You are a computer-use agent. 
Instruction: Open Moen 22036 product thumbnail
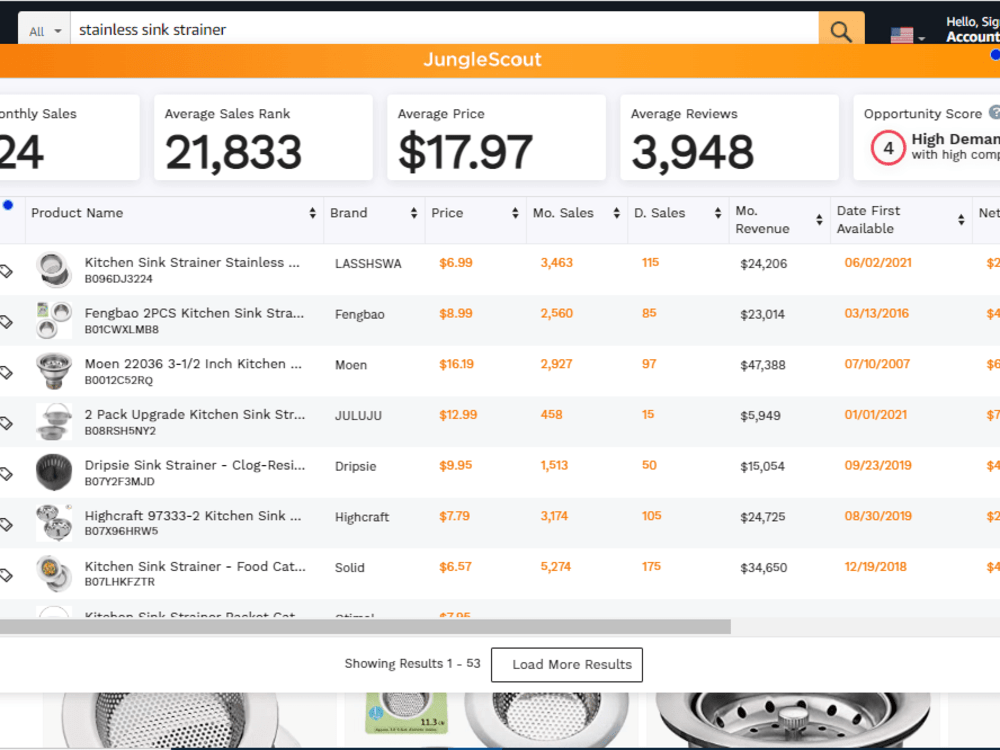pos(54,371)
